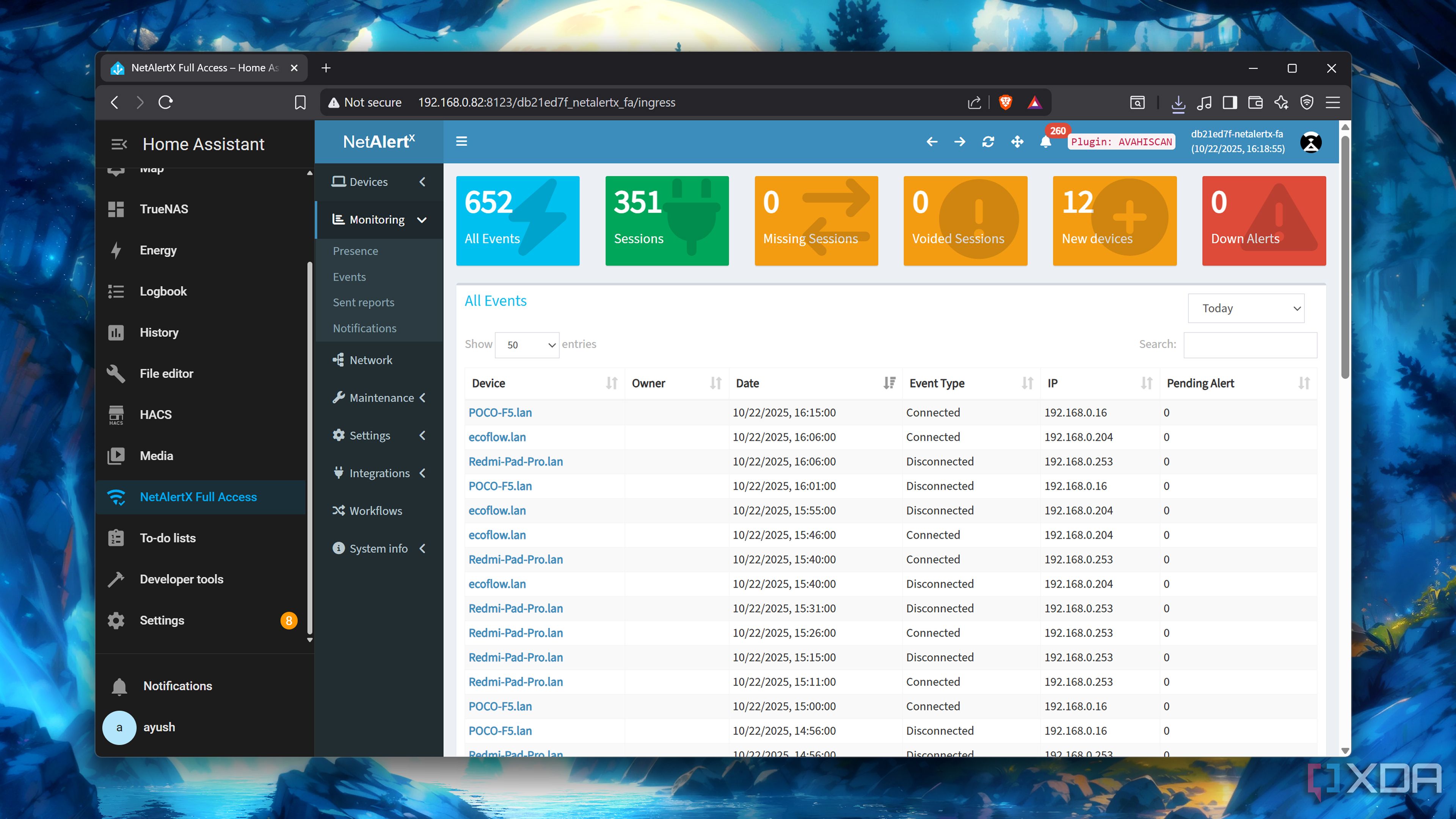Click the Sessions green tile
This screenshot has width=1456, height=819.
(667, 220)
